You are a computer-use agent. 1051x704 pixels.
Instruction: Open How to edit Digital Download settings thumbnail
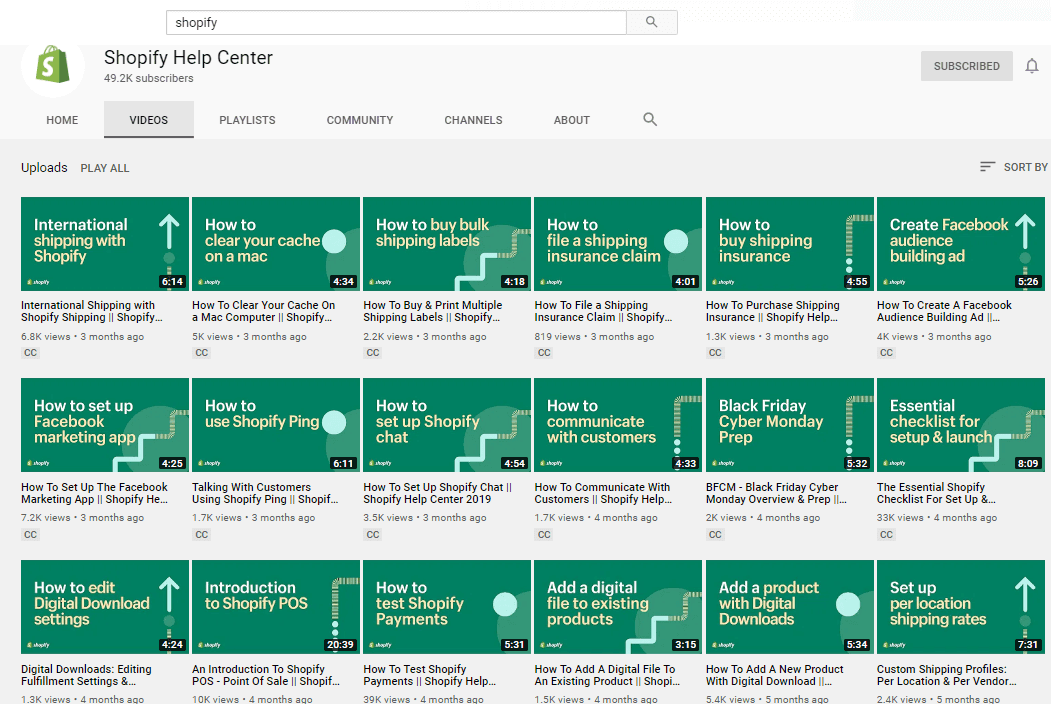(105, 607)
